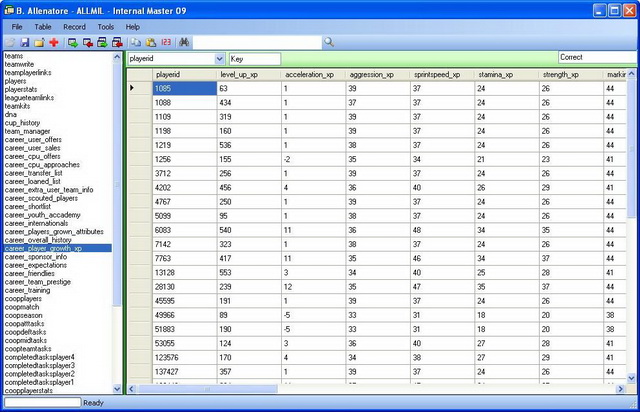This screenshot has width=640, height=412.
Task: Click the level_up_xp cell 434
Action: tap(249, 103)
